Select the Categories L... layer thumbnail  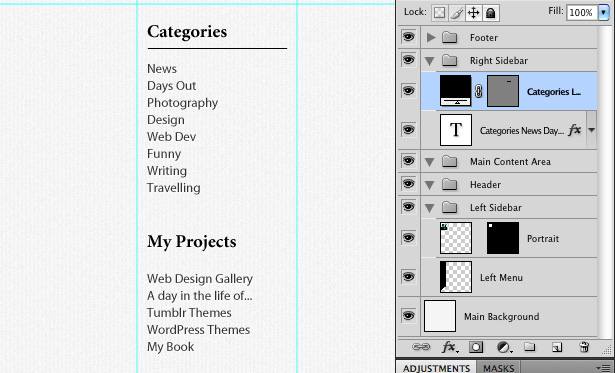tap(455, 91)
